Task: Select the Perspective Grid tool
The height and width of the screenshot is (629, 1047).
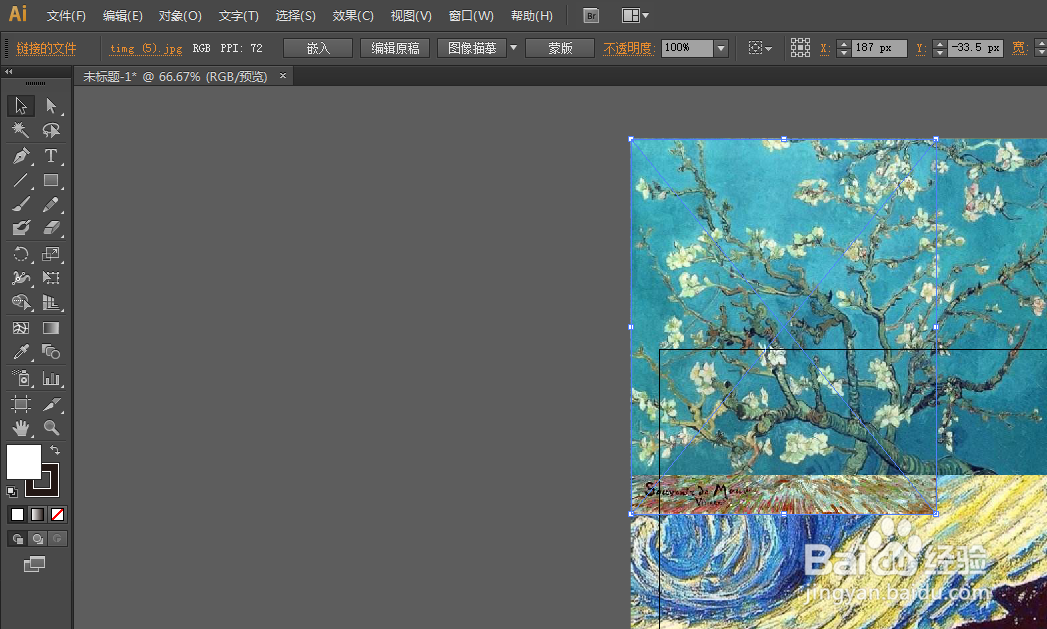Action: click(51, 302)
